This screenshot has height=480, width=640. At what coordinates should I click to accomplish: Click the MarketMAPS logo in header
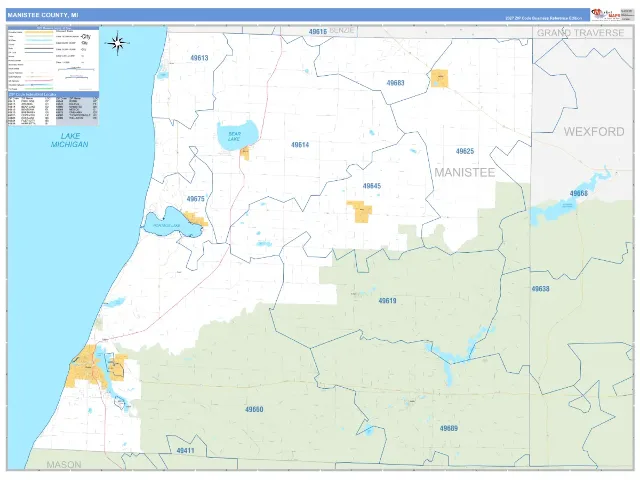click(x=606, y=14)
